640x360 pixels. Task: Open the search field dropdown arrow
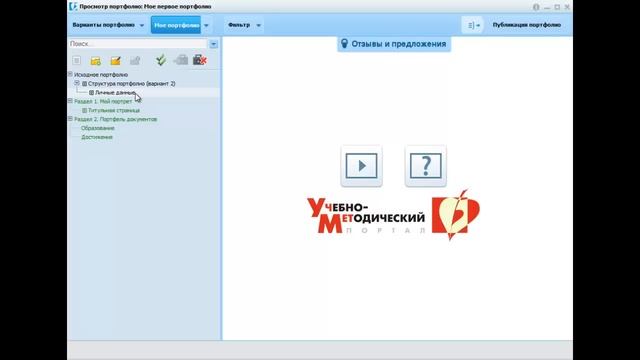[213, 44]
